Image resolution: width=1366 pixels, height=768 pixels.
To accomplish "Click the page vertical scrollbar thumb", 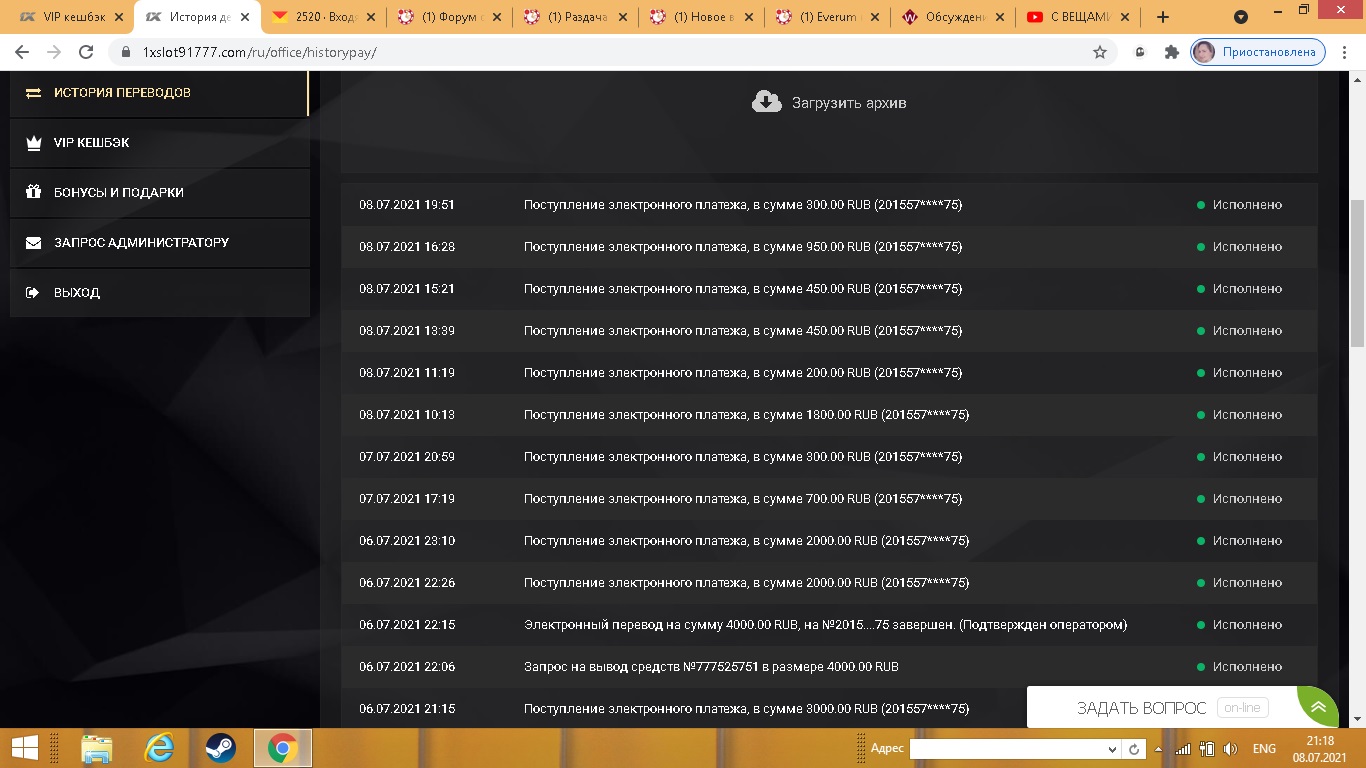I will (x=1357, y=273).
